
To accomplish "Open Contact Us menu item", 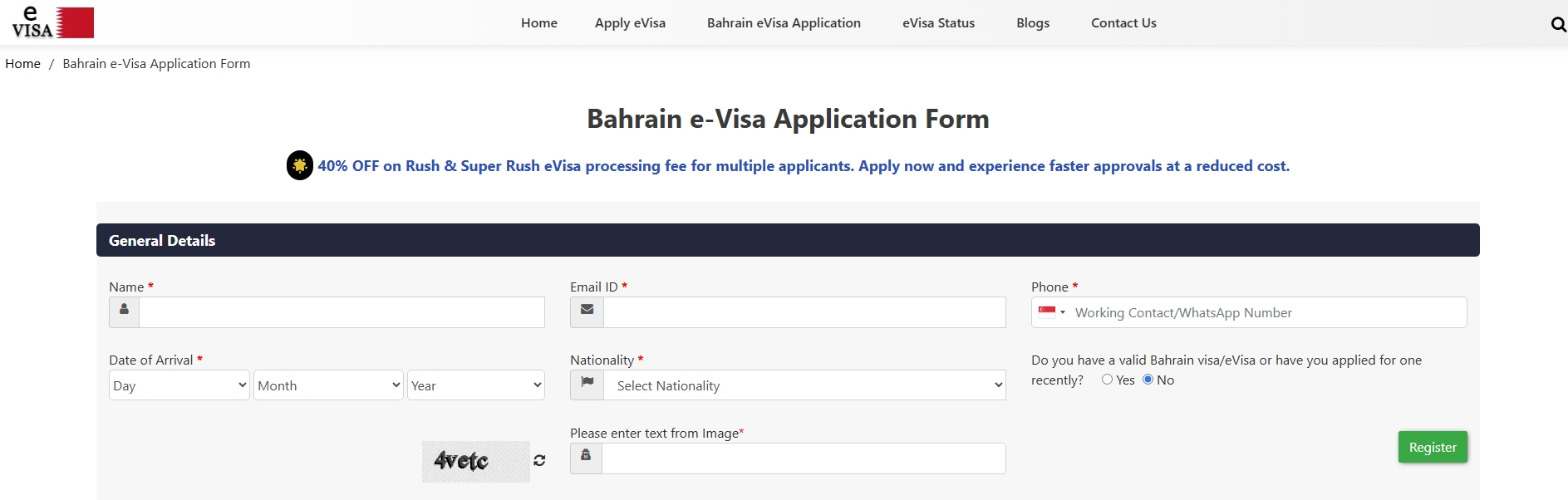I will 1123,23.
